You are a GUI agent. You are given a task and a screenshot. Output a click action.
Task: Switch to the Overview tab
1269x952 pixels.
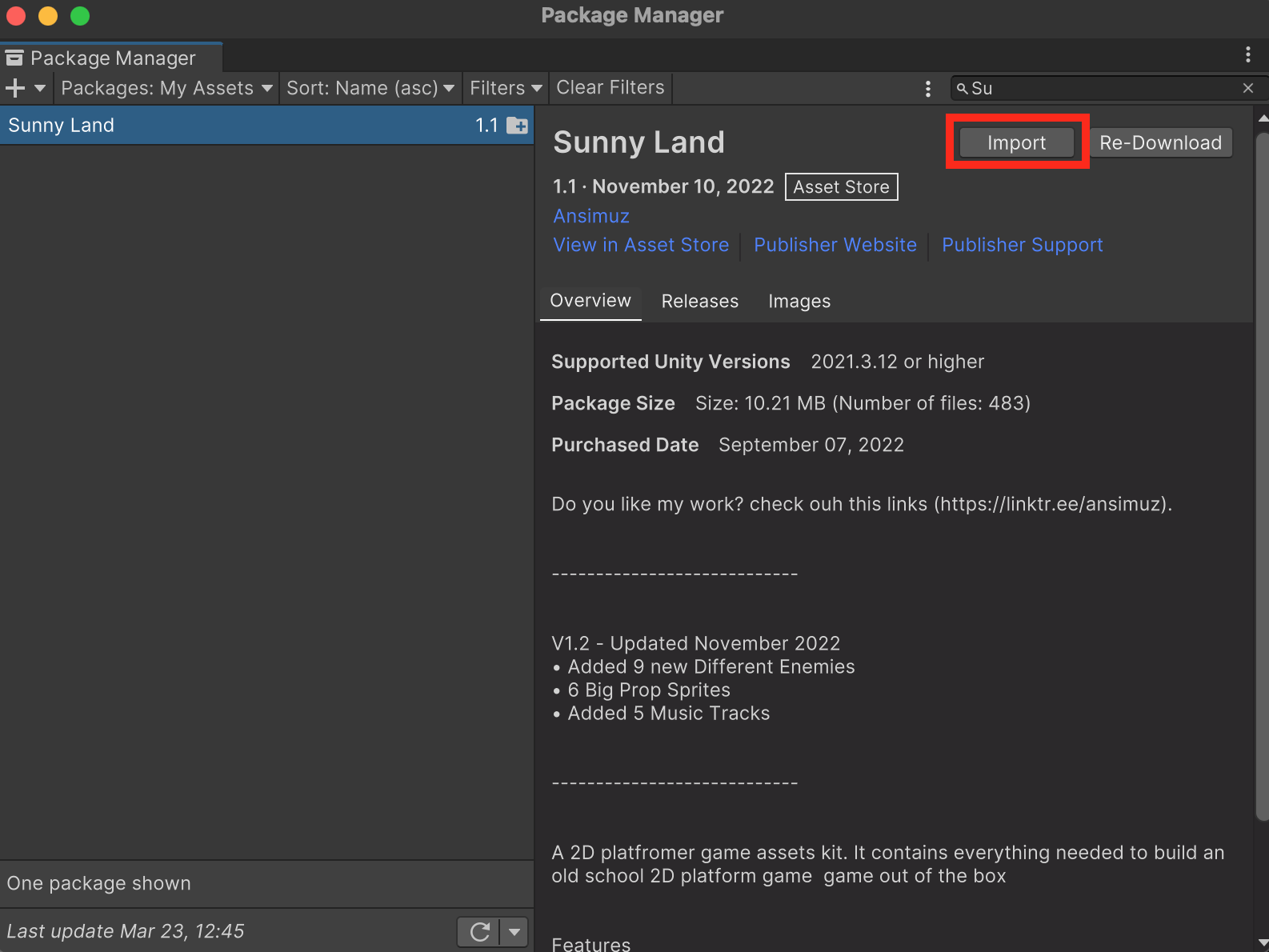[x=590, y=302]
